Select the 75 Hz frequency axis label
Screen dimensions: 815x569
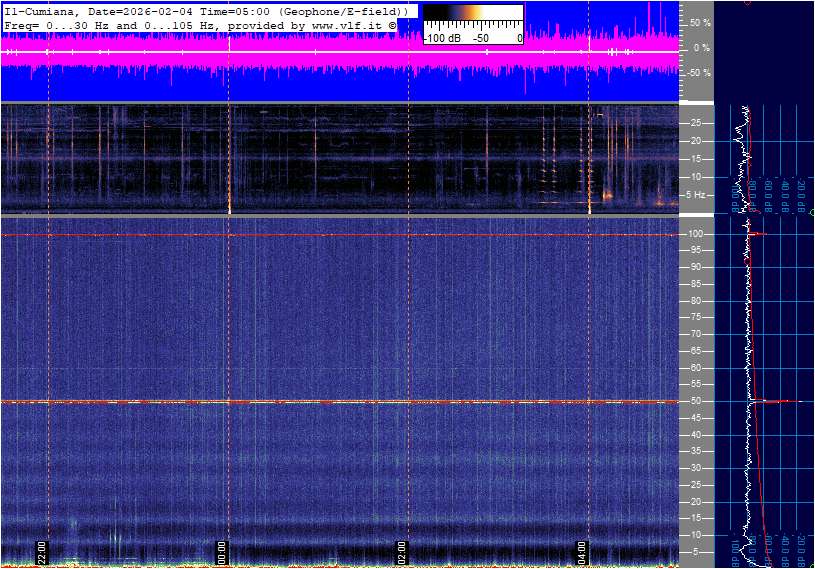tap(696, 318)
